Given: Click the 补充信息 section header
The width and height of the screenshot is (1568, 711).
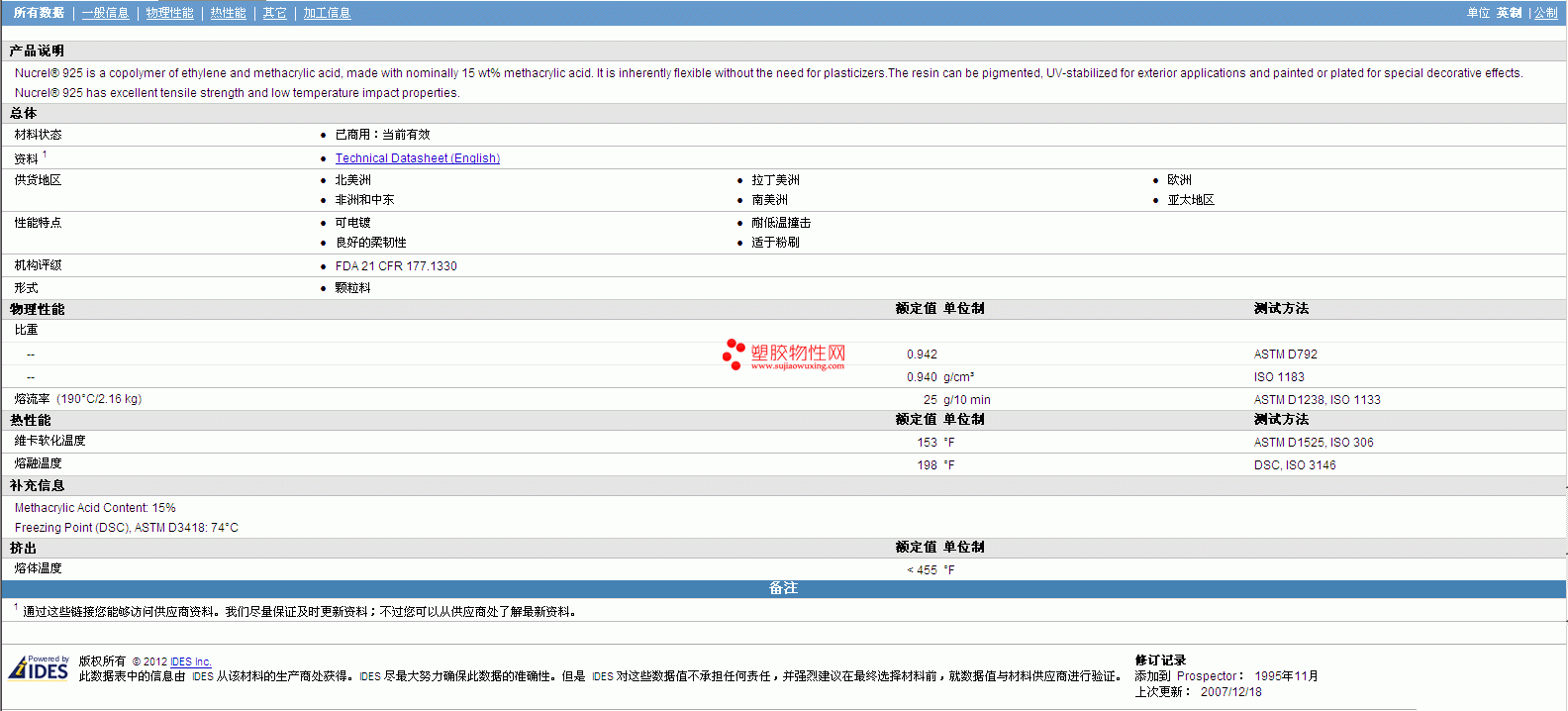Looking at the screenshot, I should pyautogui.click(x=37, y=485).
